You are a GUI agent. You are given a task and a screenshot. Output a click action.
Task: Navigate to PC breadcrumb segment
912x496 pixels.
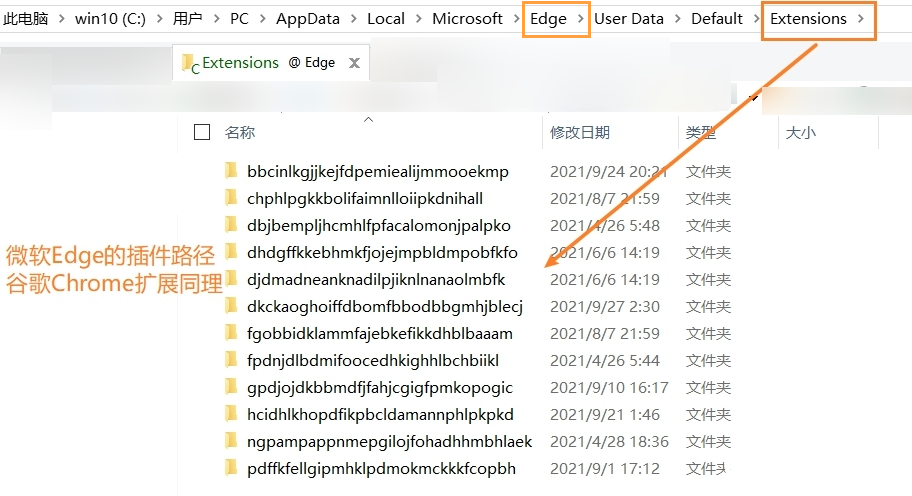[239, 19]
